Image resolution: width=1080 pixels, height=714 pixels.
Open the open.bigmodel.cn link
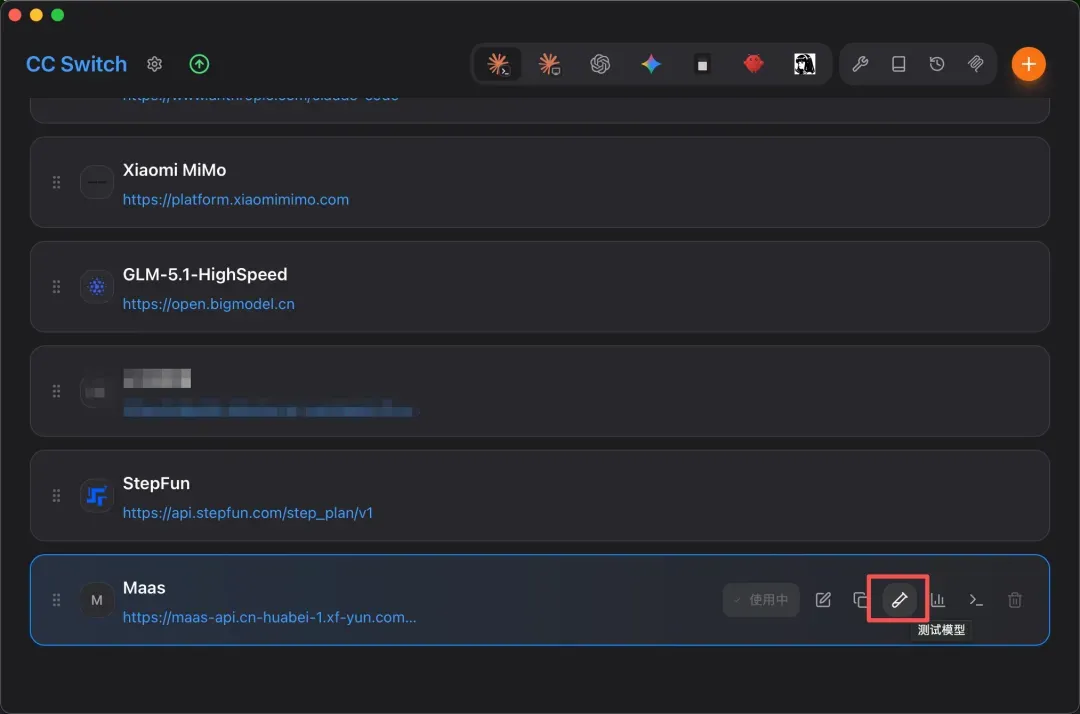209,304
